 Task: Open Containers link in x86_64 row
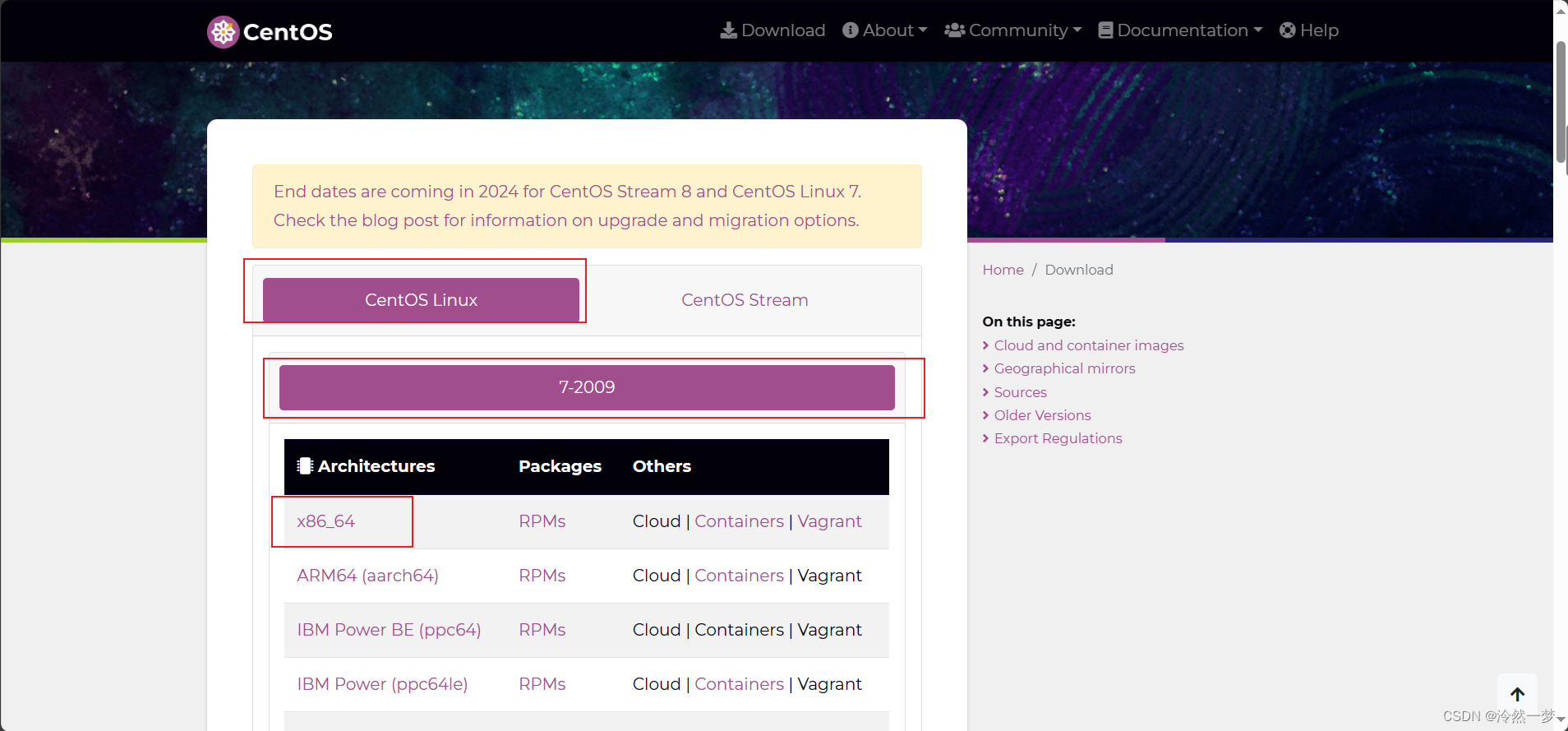click(740, 521)
